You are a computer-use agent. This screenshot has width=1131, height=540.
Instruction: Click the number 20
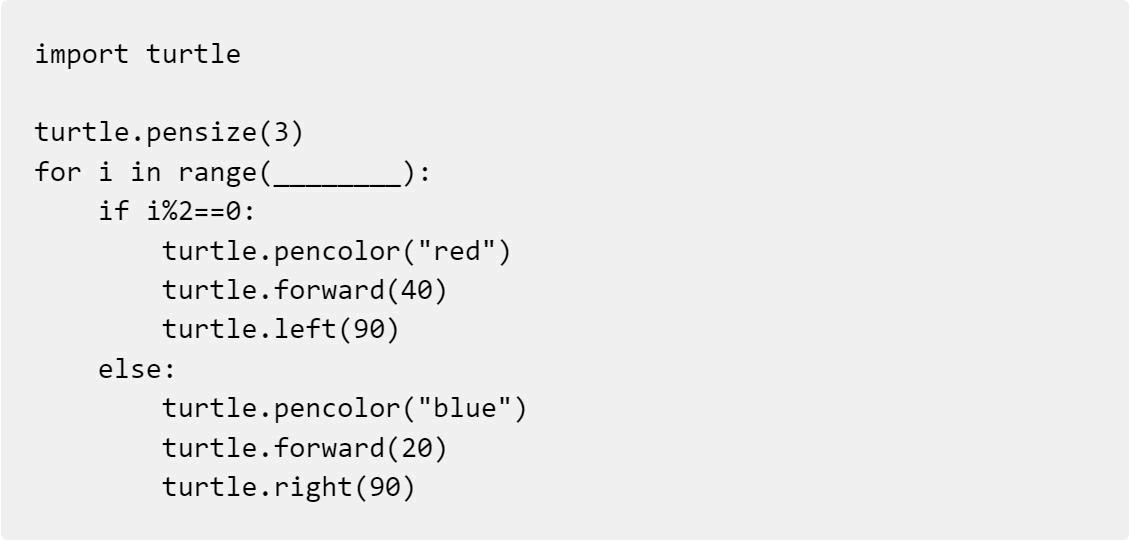(417, 448)
